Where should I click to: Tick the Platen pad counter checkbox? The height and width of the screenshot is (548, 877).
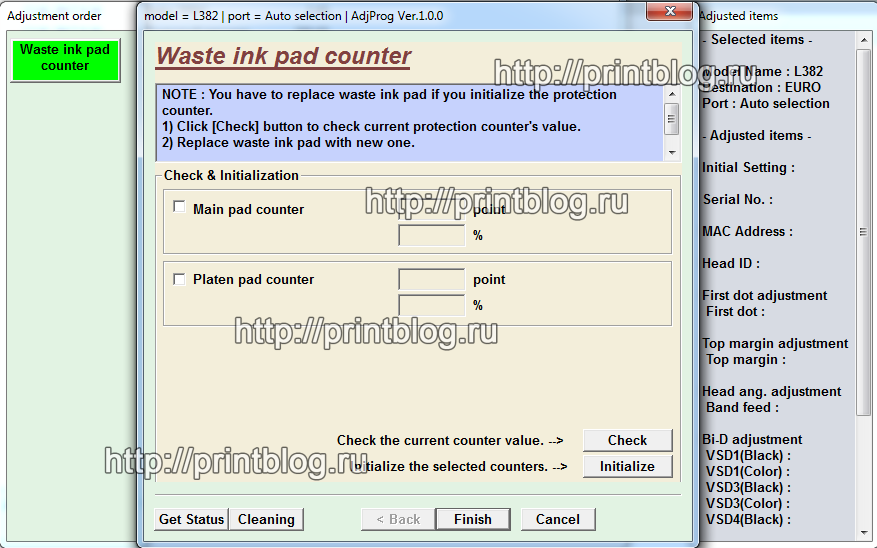pos(179,279)
